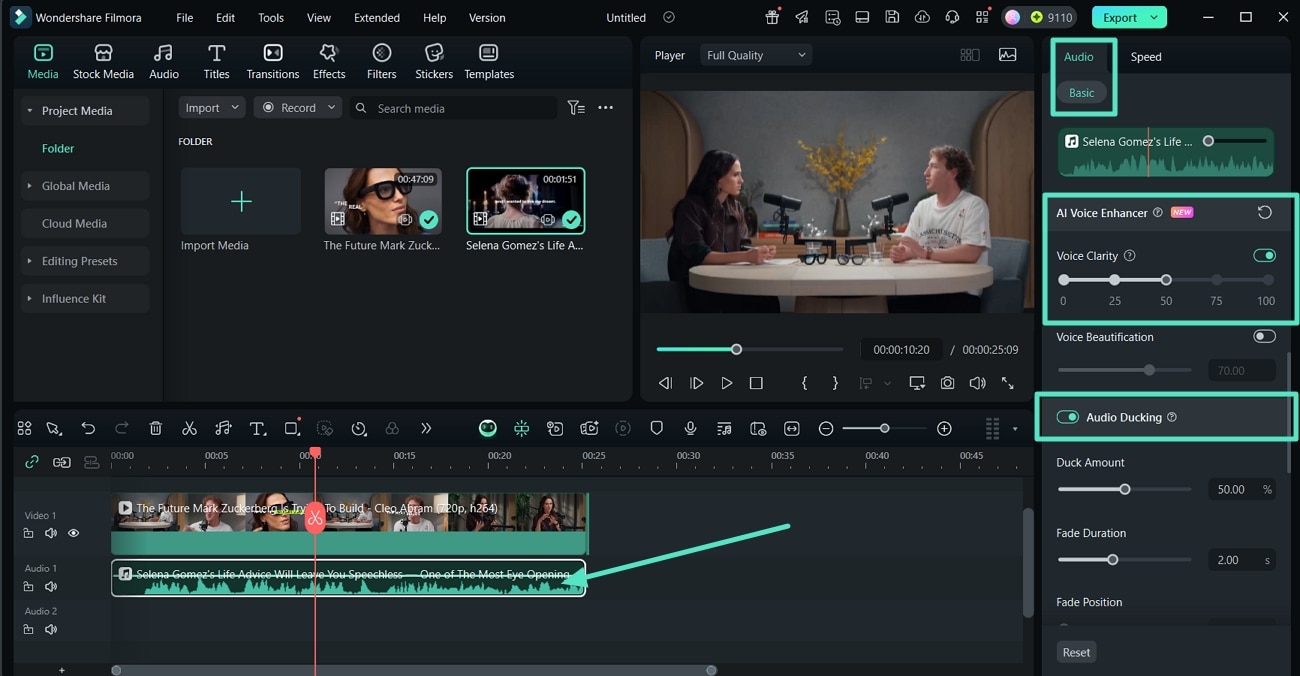Click the delete trash icon in timeline toolbar

tap(155, 428)
